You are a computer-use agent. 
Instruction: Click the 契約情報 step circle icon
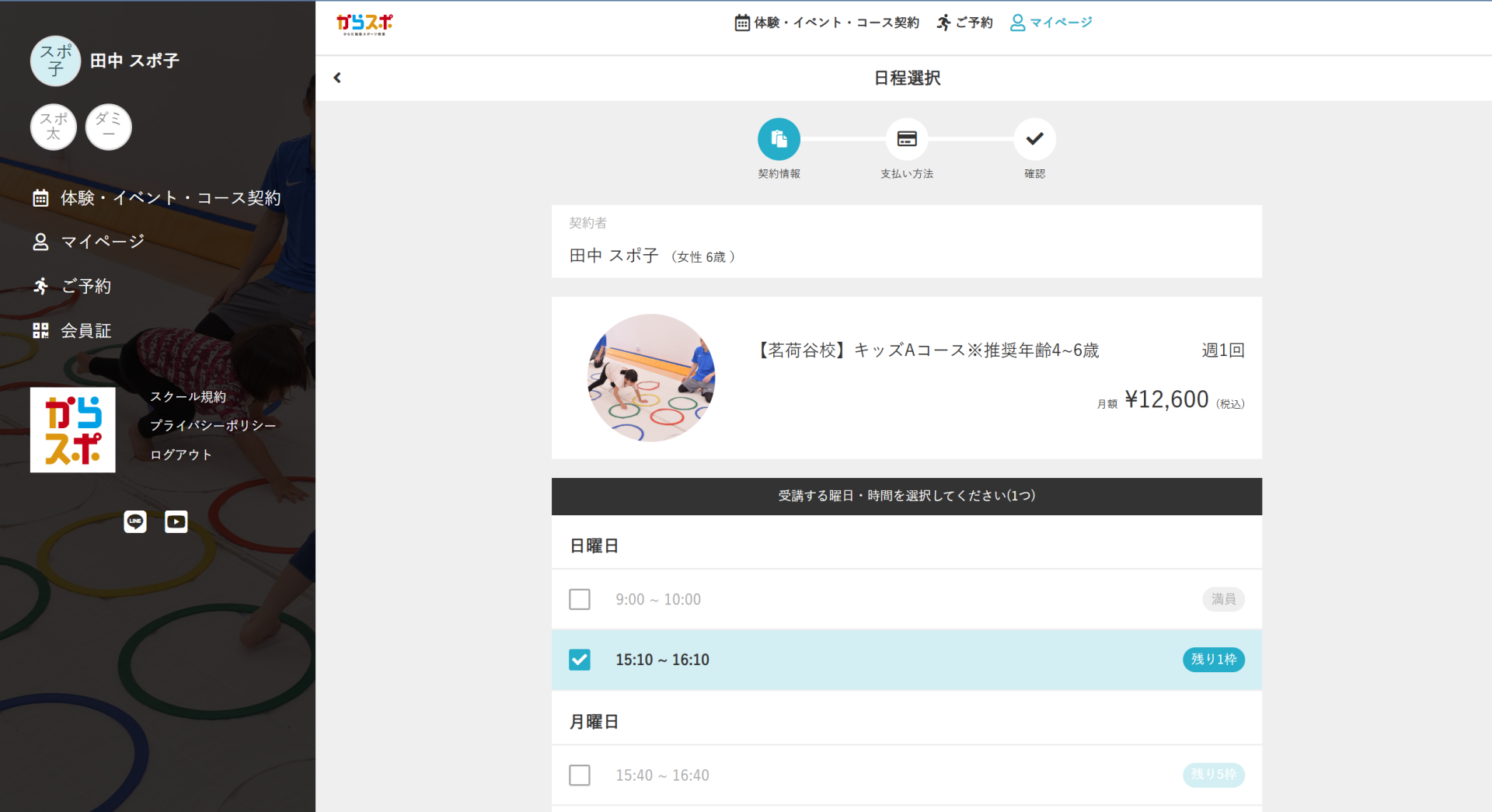(779, 139)
